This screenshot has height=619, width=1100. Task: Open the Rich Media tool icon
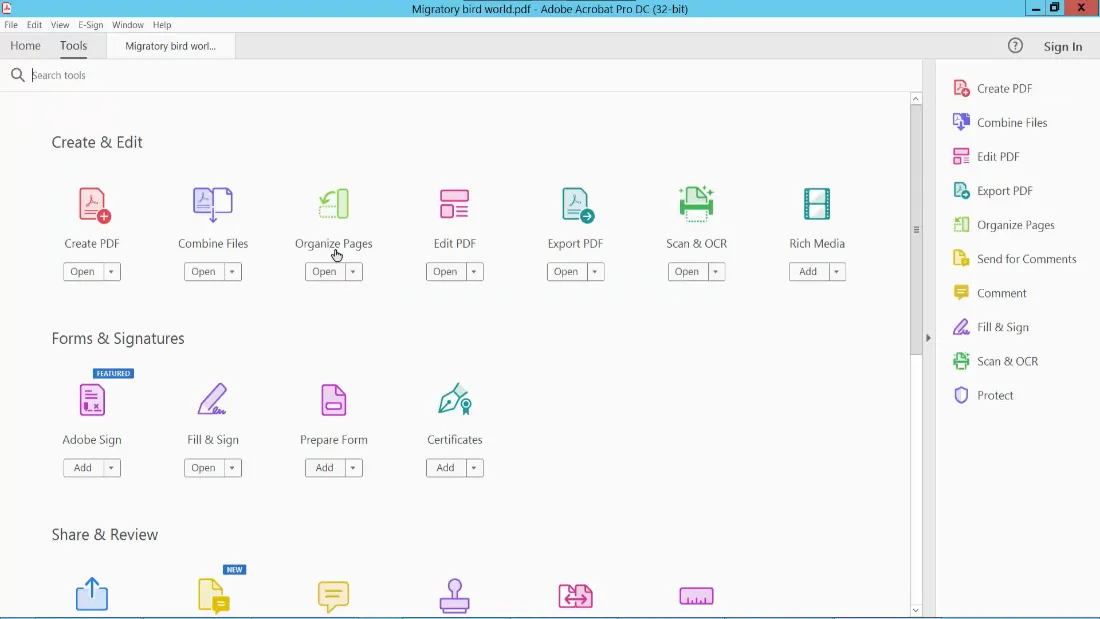817,205
